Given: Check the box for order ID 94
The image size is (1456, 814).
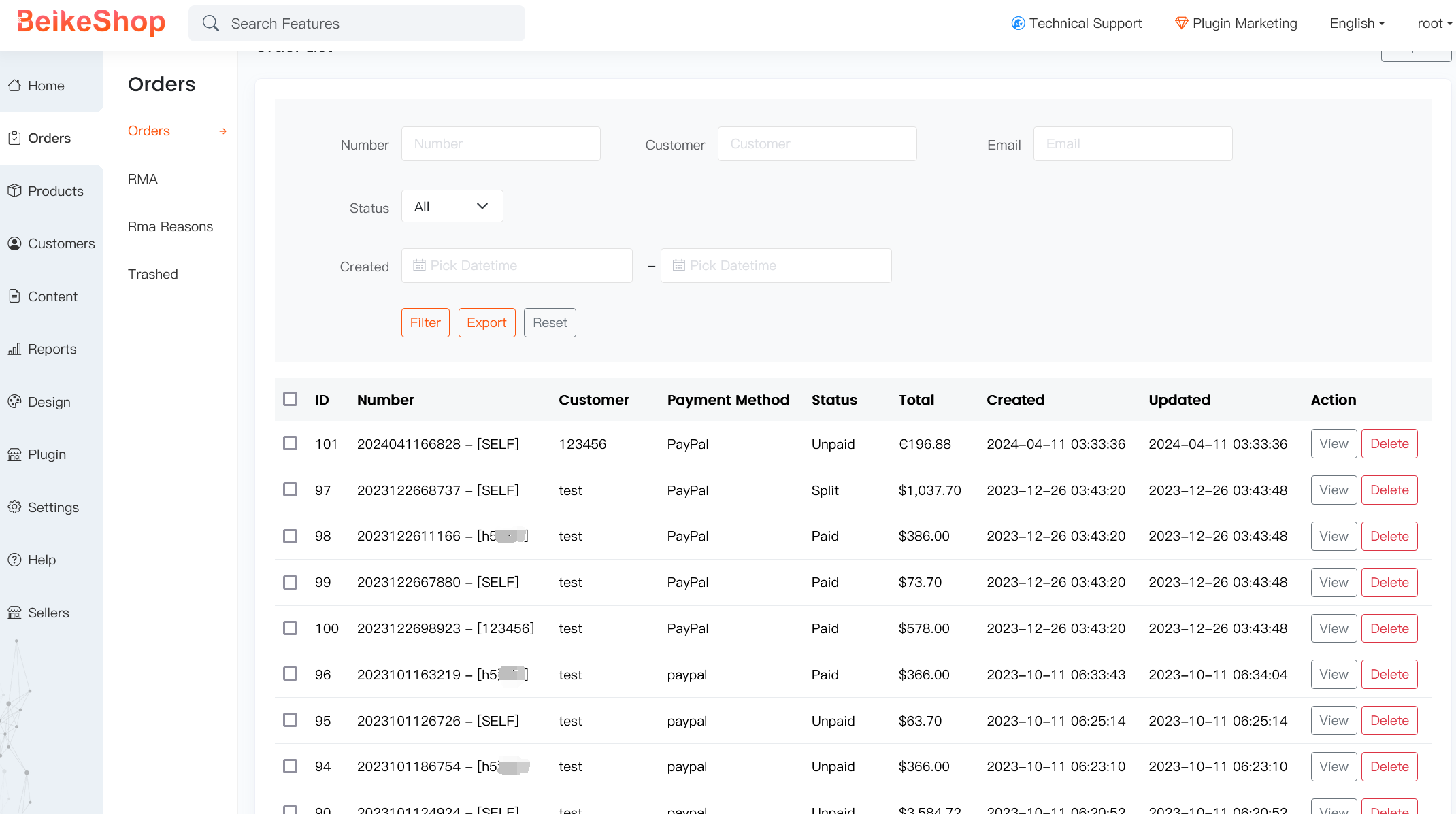Looking at the screenshot, I should 291,766.
